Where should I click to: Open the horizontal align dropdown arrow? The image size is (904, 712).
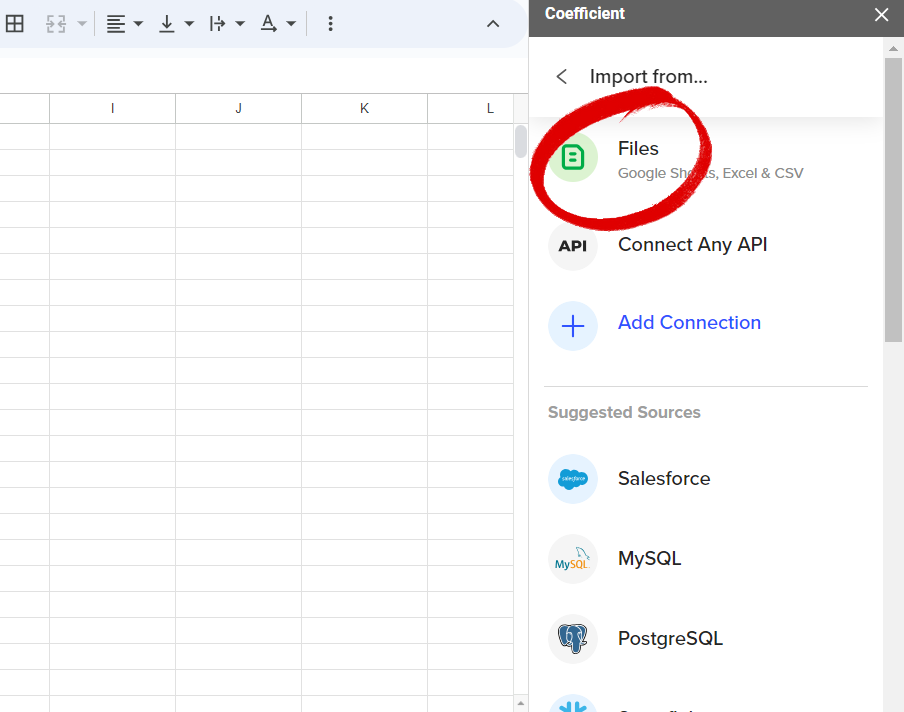pos(138,24)
